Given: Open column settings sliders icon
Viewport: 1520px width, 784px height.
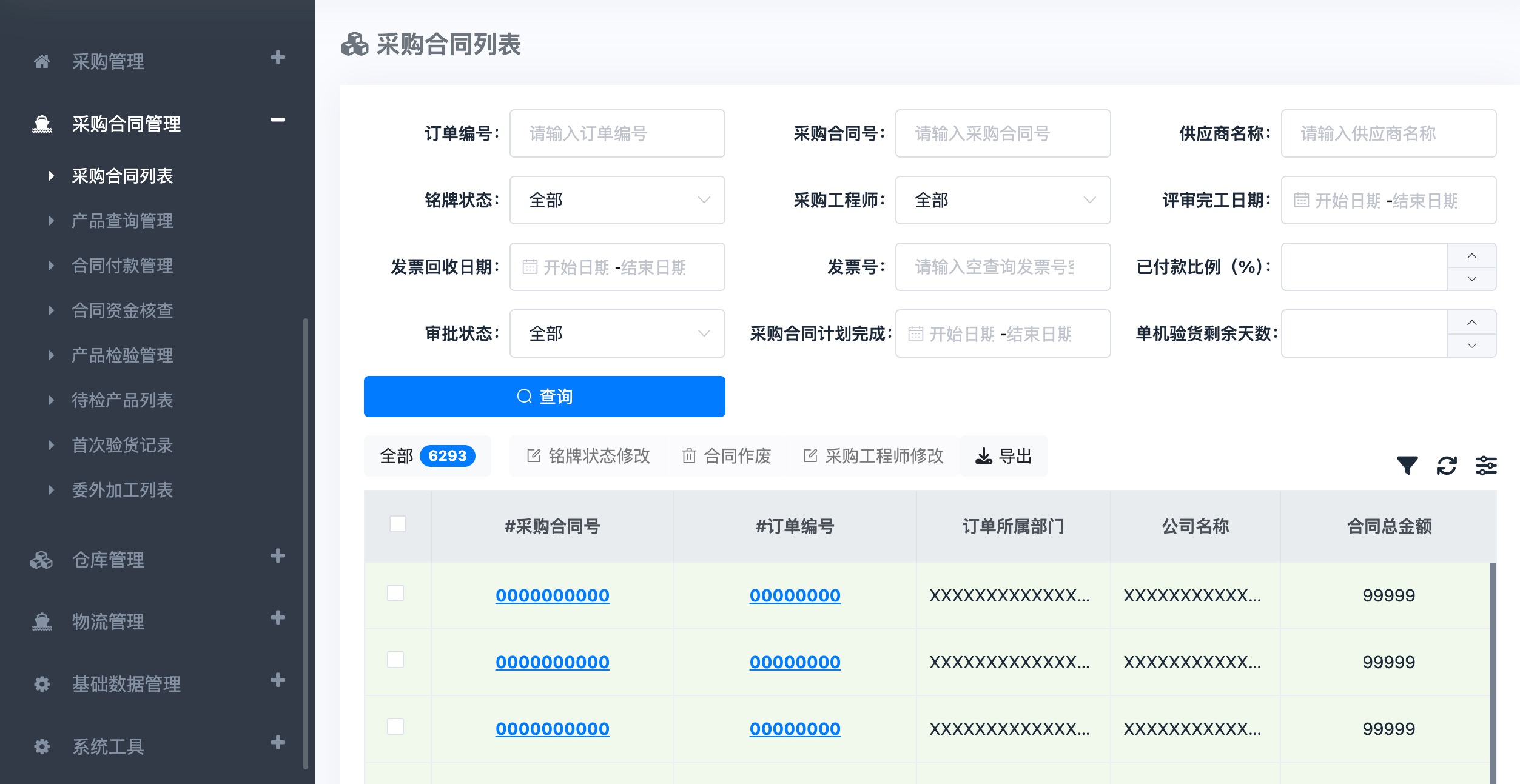Looking at the screenshot, I should [1485, 466].
